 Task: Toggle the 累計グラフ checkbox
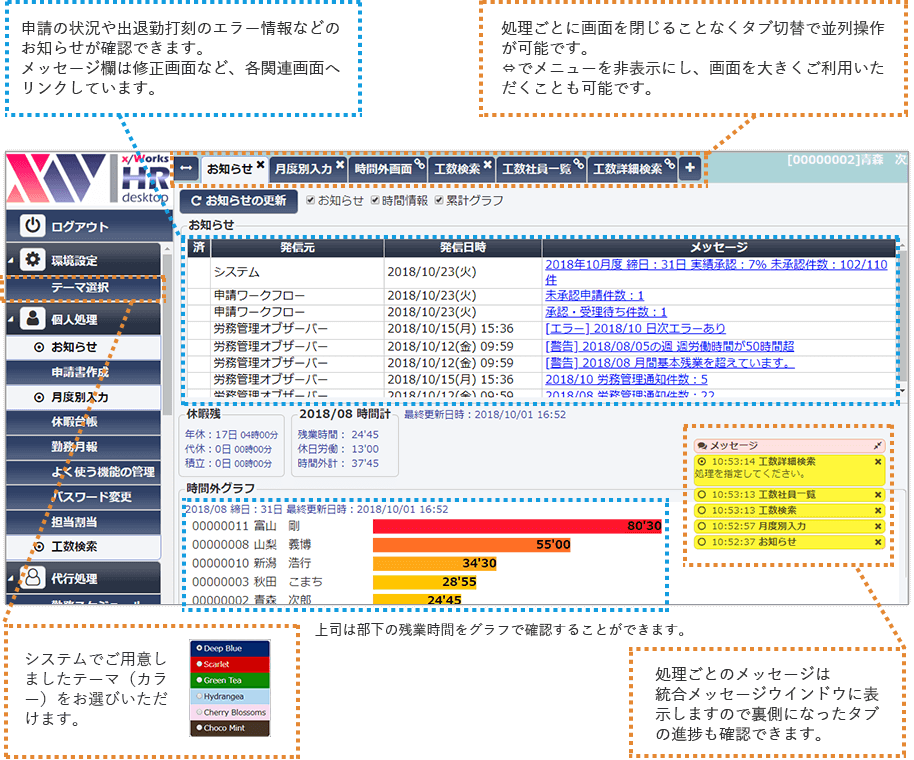[x=437, y=201]
